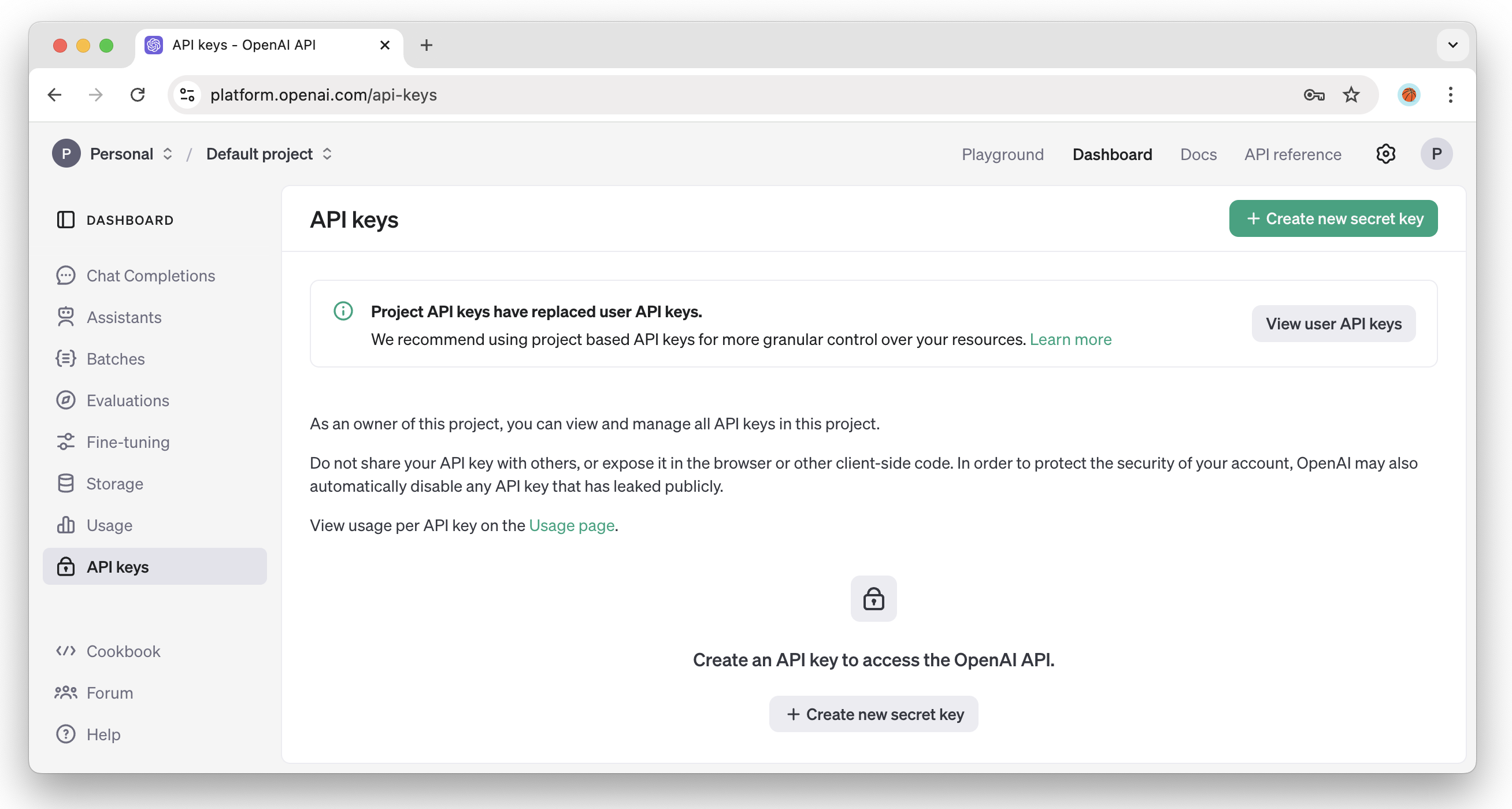Image resolution: width=1512 pixels, height=809 pixels.
Task: Switch to the Playground tab
Action: click(1003, 154)
